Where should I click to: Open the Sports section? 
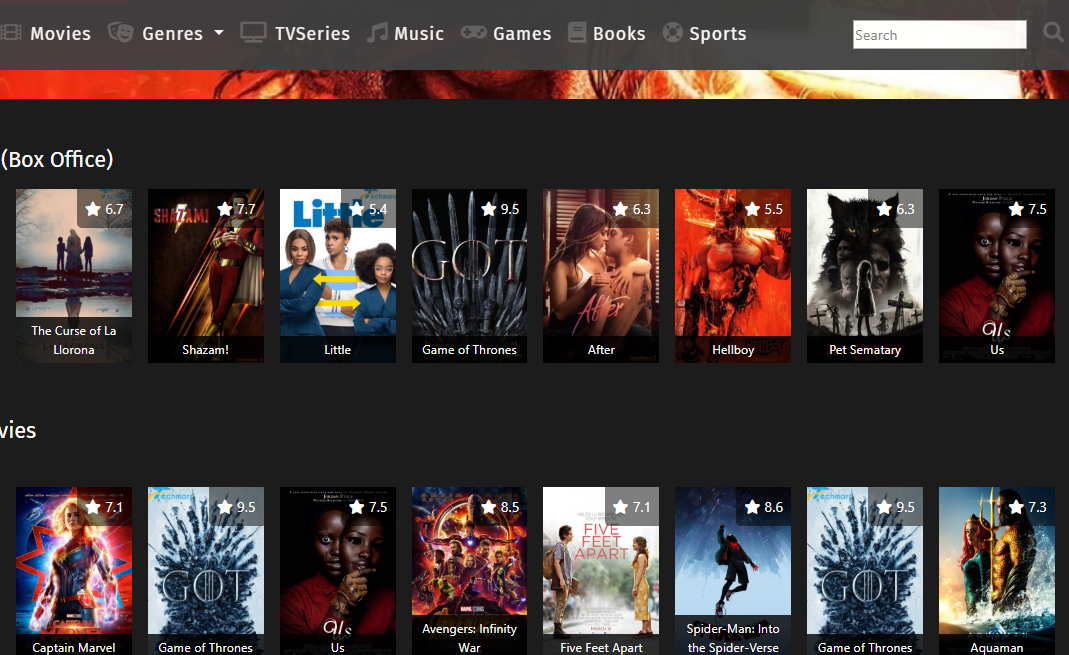tap(718, 33)
